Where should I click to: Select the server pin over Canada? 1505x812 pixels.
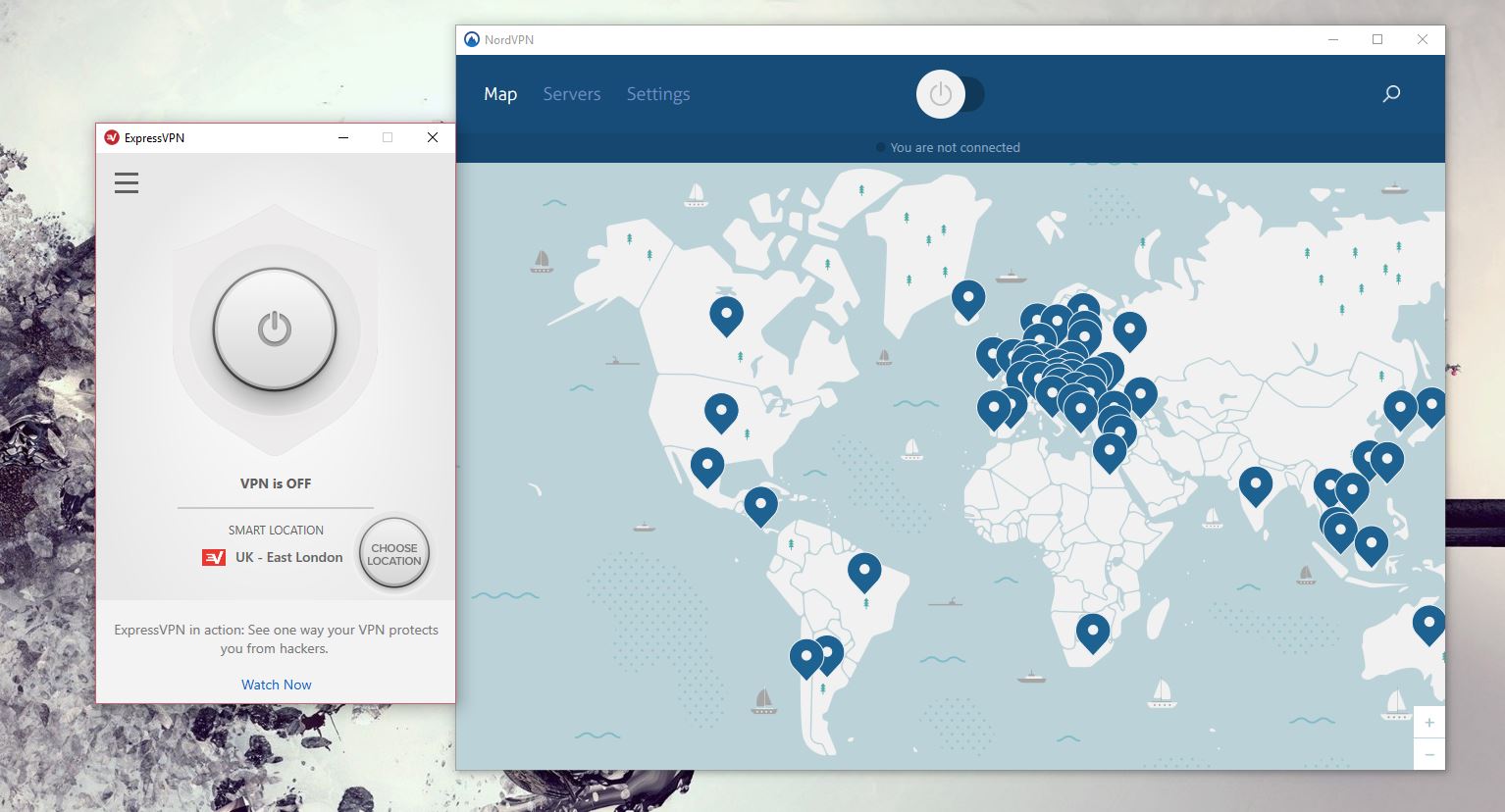[x=726, y=315]
